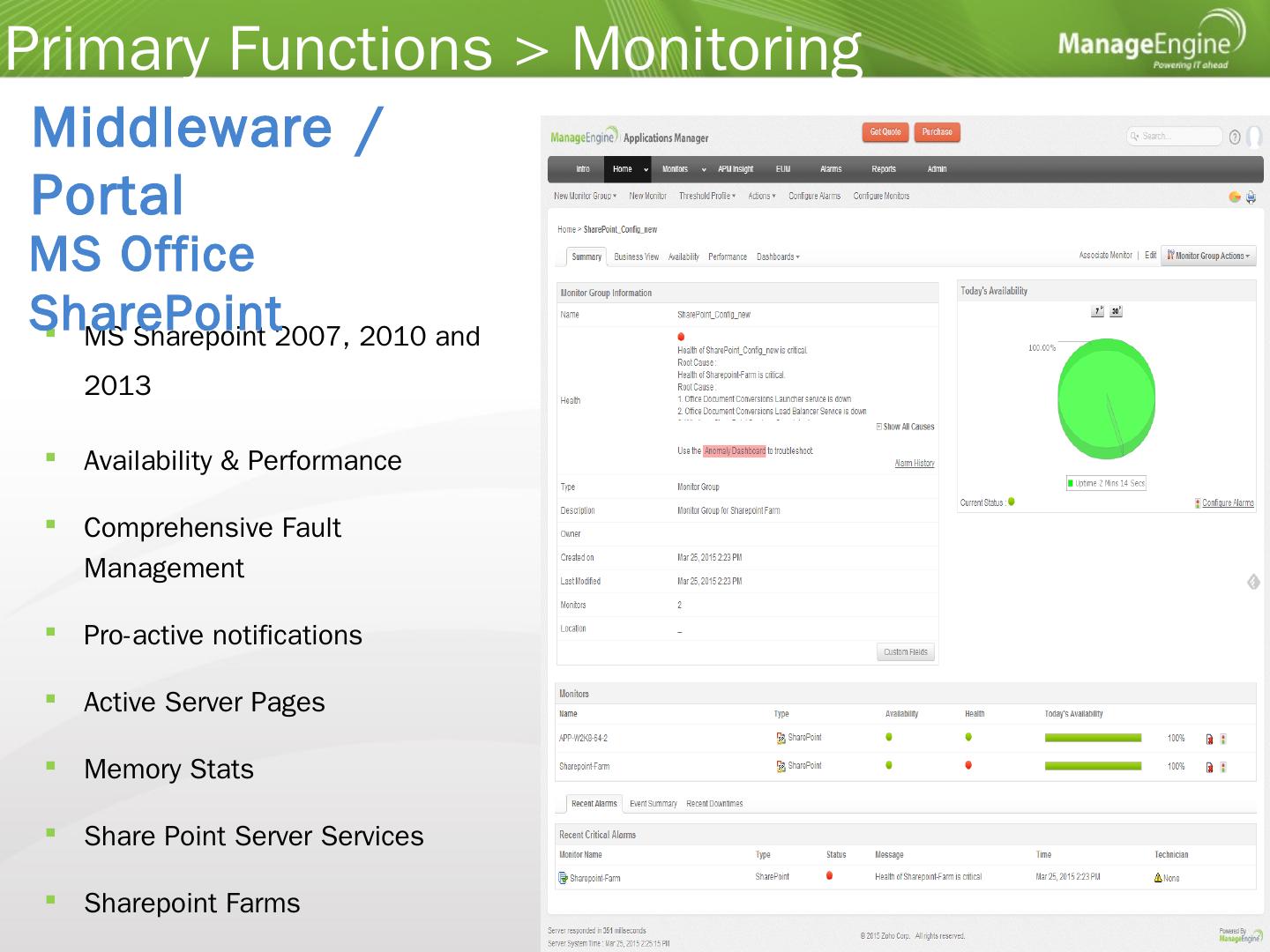
Task: Click the alarm icon beside Sharepoint-Farm in Recent Critical Alarms
Action: [563, 878]
